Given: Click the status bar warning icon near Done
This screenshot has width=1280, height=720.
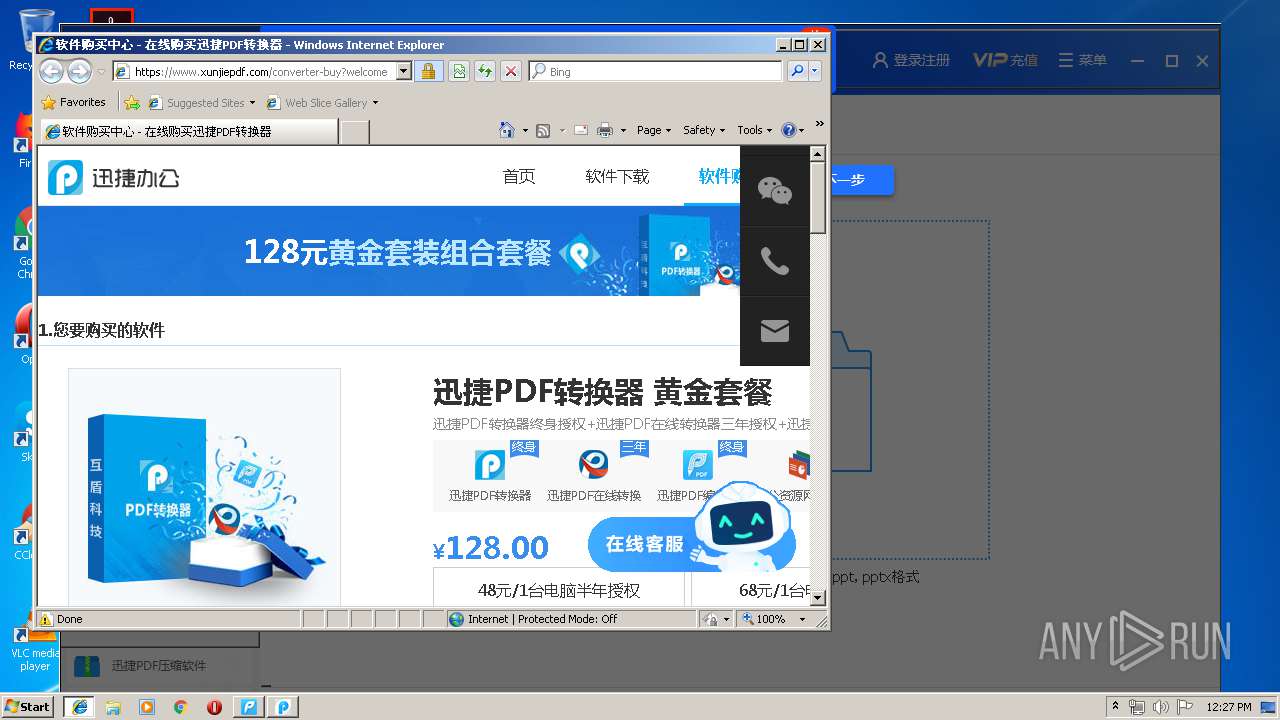Looking at the screenshot, I should [x=46, y=618].
